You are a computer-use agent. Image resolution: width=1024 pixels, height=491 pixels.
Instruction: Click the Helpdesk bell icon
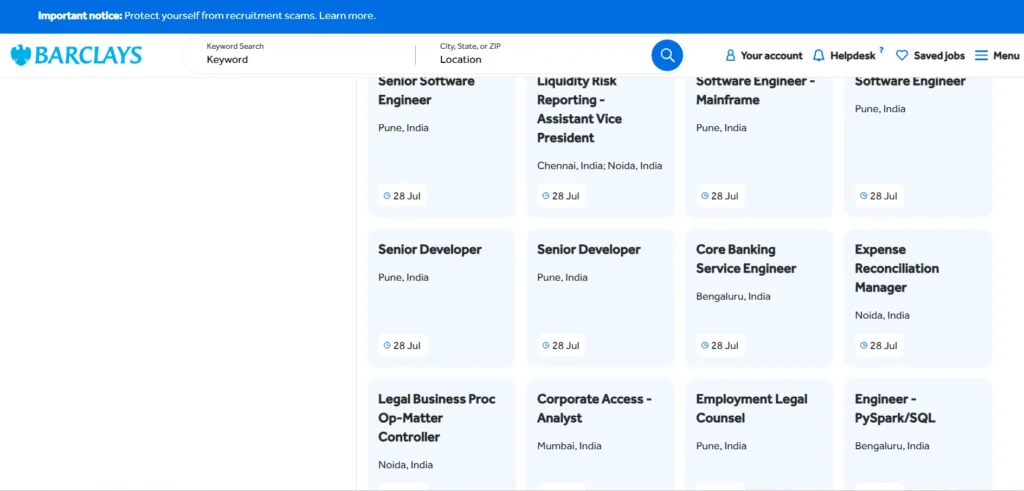click(x=818, y=55)
